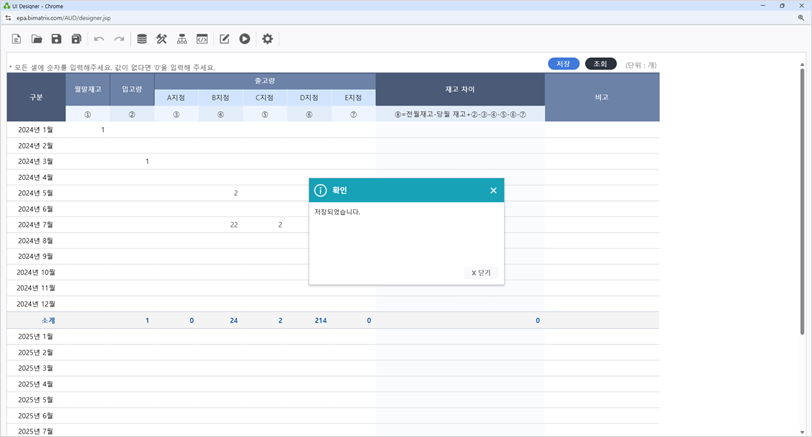812x437 pixels.
Task: Run preview with the play icon
Action: [245, 39]
